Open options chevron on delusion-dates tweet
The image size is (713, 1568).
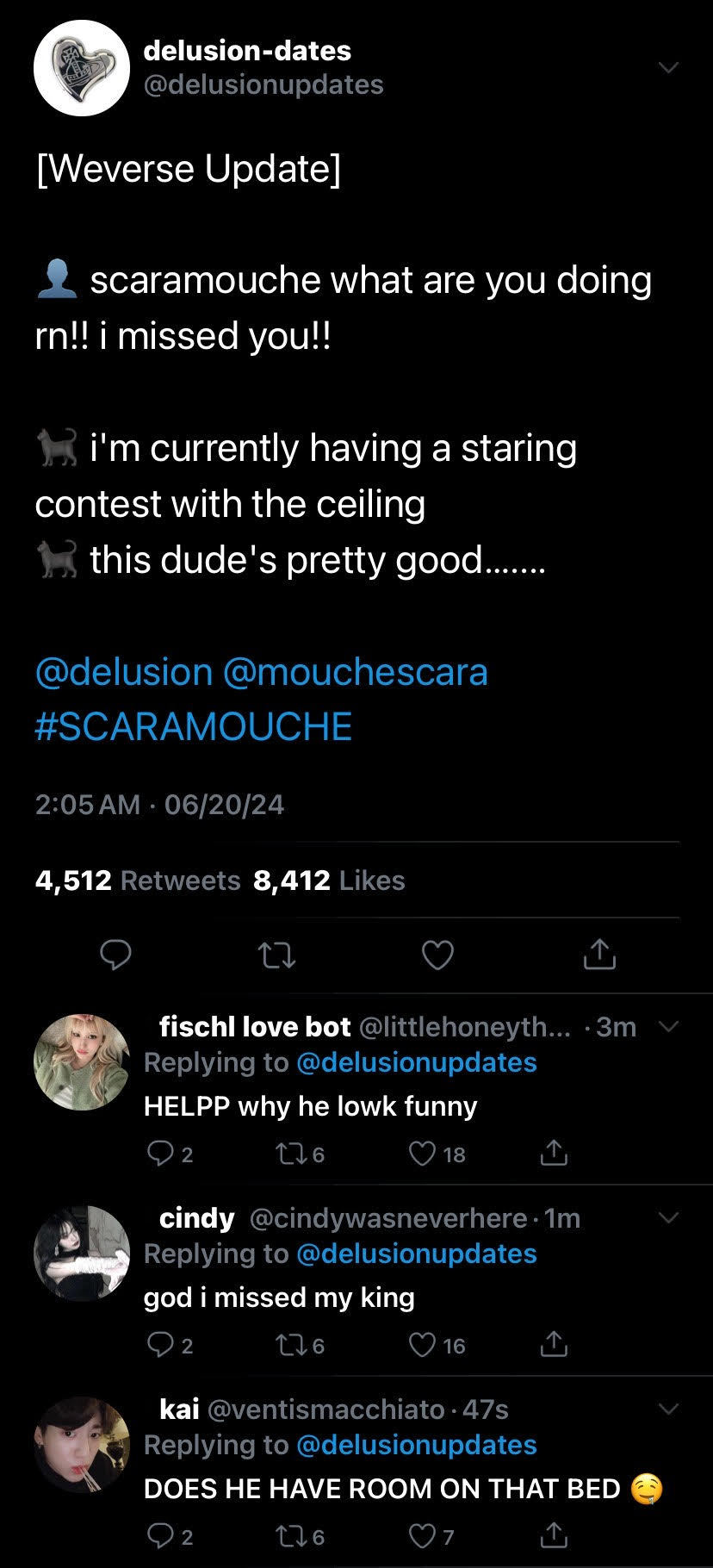pos(668,67)
